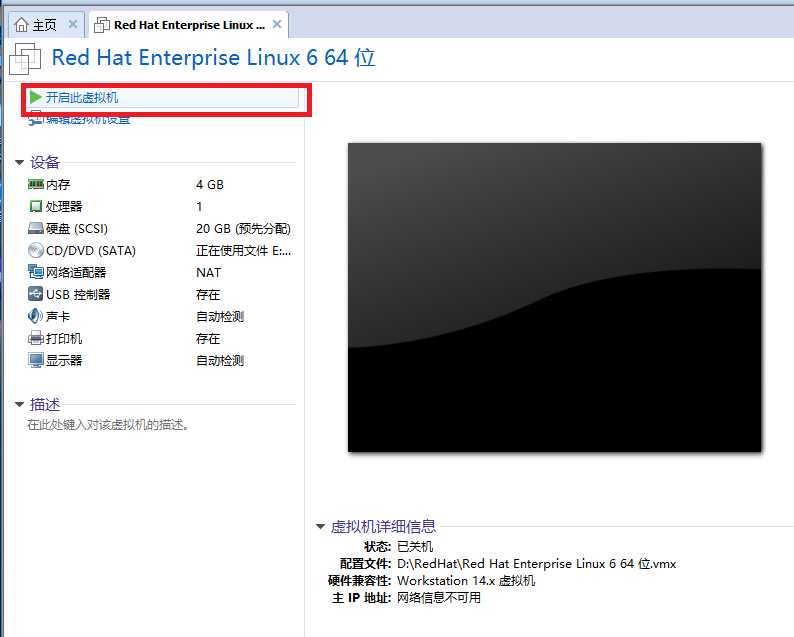Click the speaker icon for 声卡
794x637 pixels.
point(35,316)
